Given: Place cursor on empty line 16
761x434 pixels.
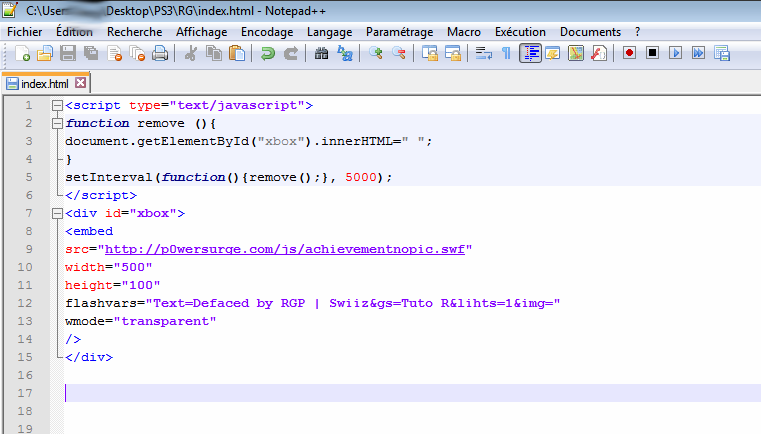Looking at the screenshot, I should [412, 375].
